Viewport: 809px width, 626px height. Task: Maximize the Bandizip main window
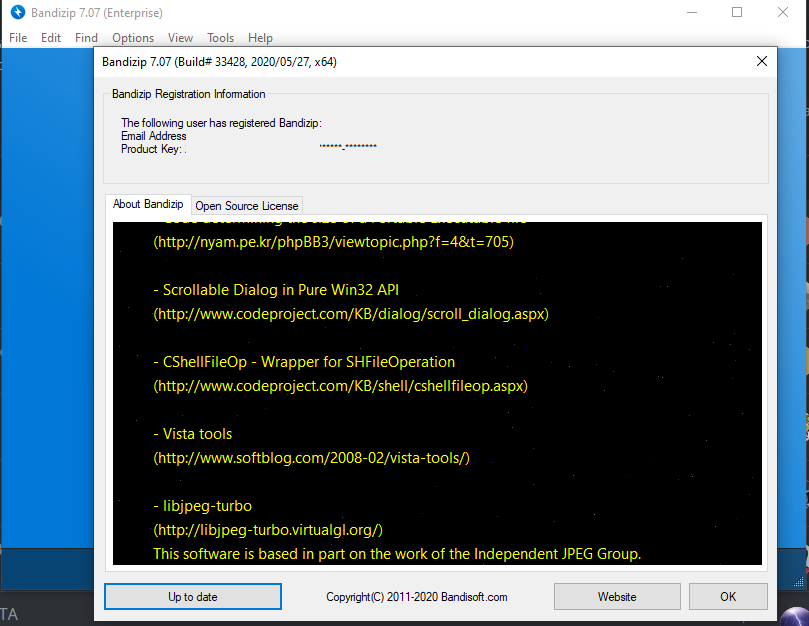[737, 12]
